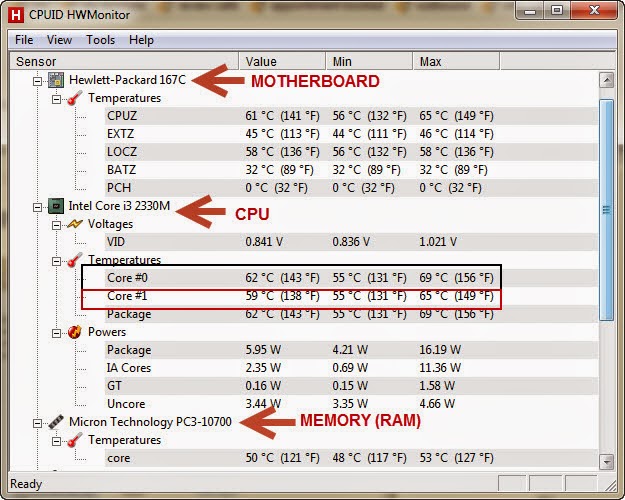Click the Powers flame icon
This screenshot has height=500, width=625.
75,332
